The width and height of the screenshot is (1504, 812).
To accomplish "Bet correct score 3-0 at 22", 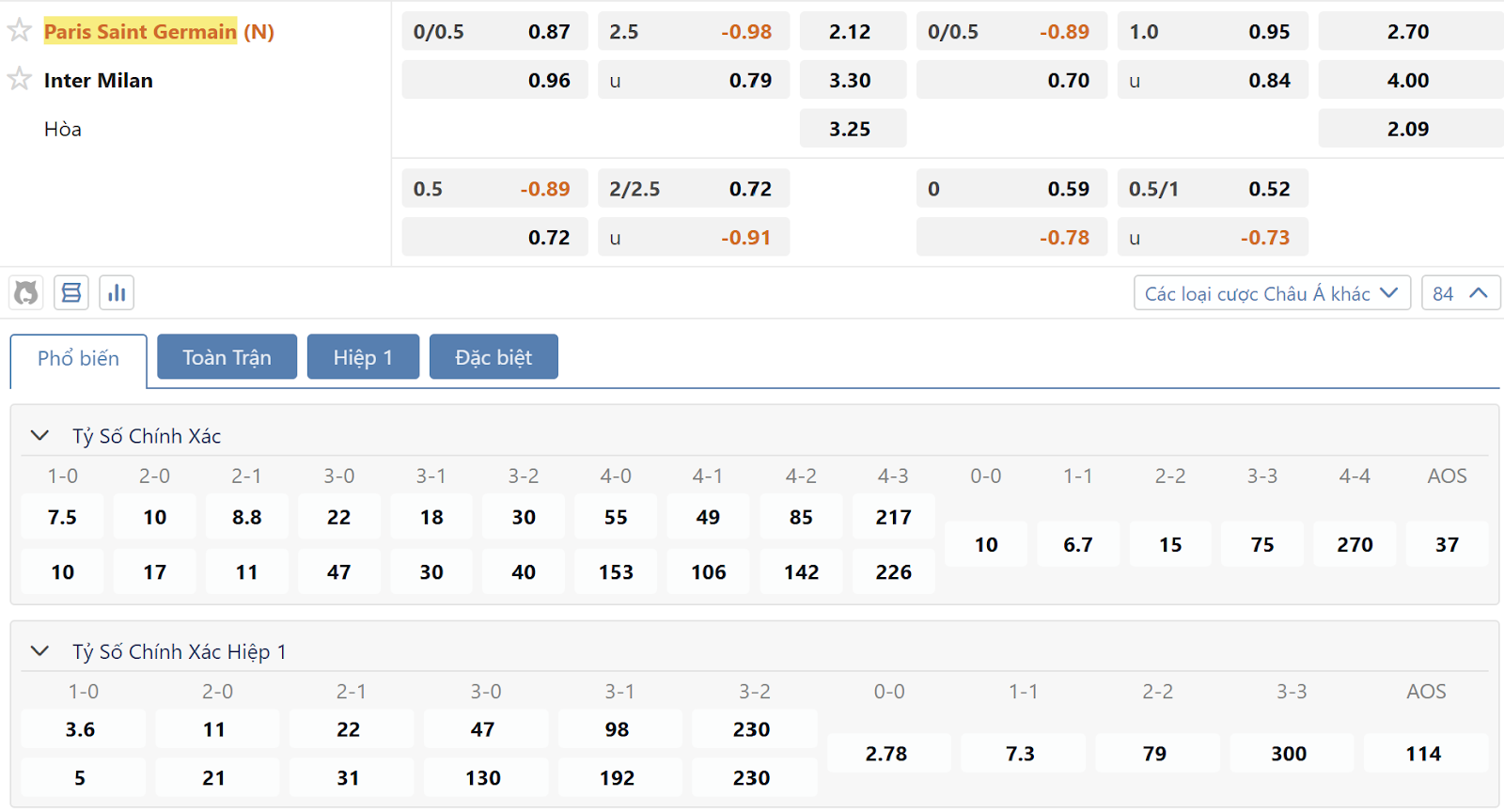I will 339,517.
